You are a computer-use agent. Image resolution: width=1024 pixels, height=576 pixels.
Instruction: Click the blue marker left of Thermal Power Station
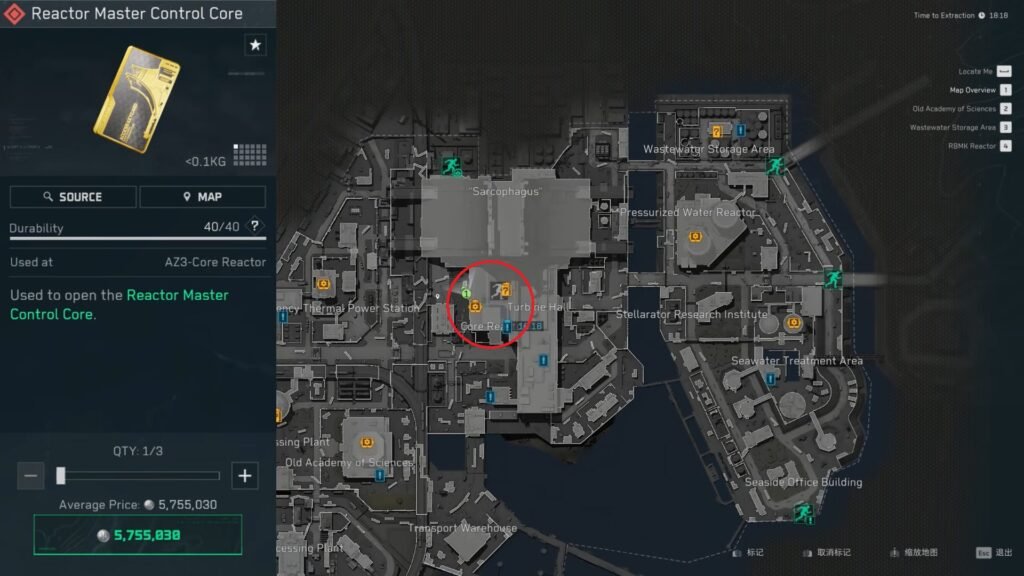pos(283,317)
